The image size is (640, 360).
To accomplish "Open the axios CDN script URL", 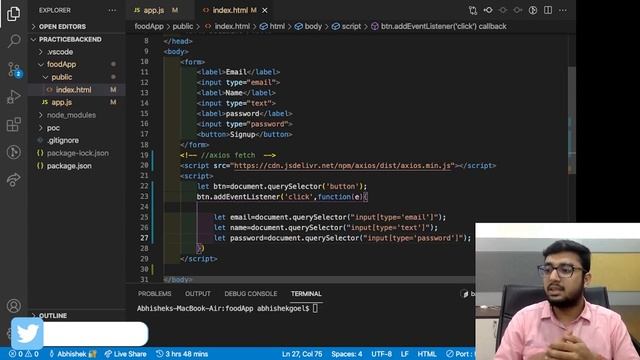I will point(342,165).
